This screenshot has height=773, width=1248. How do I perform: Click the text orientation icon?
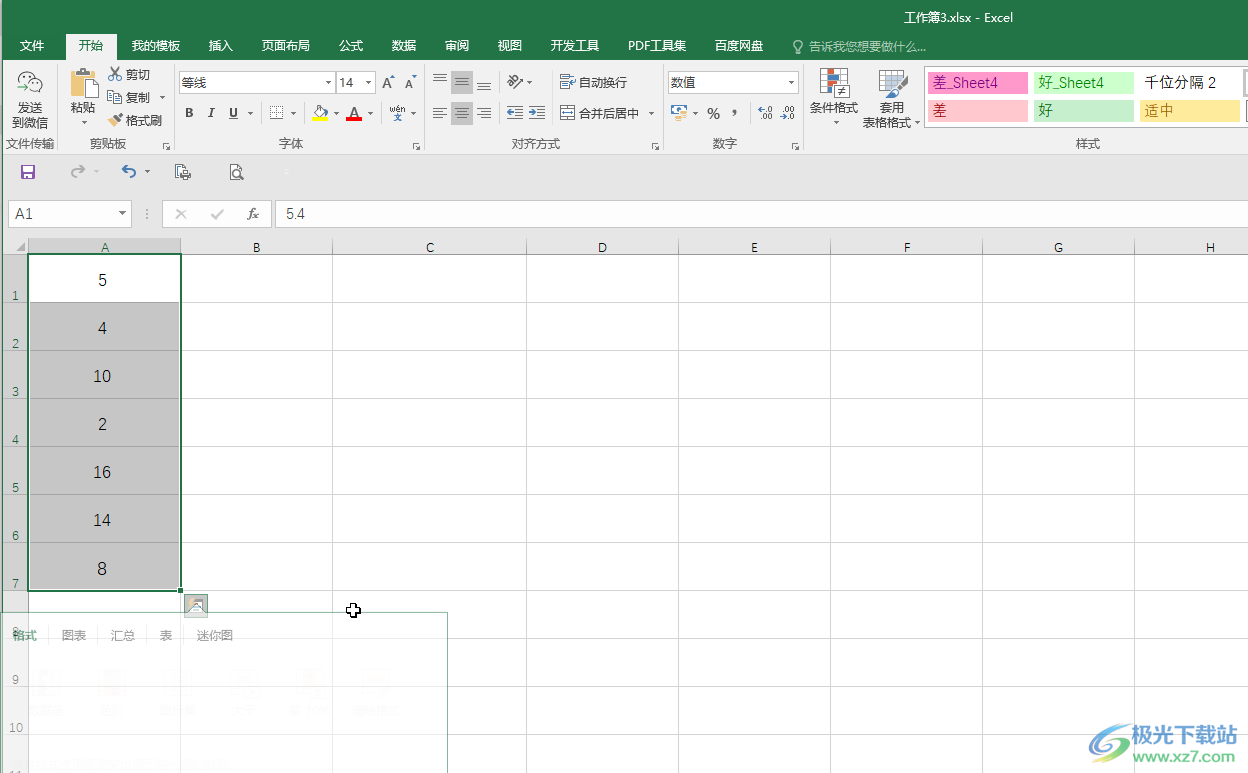click(x=515, y=82)
